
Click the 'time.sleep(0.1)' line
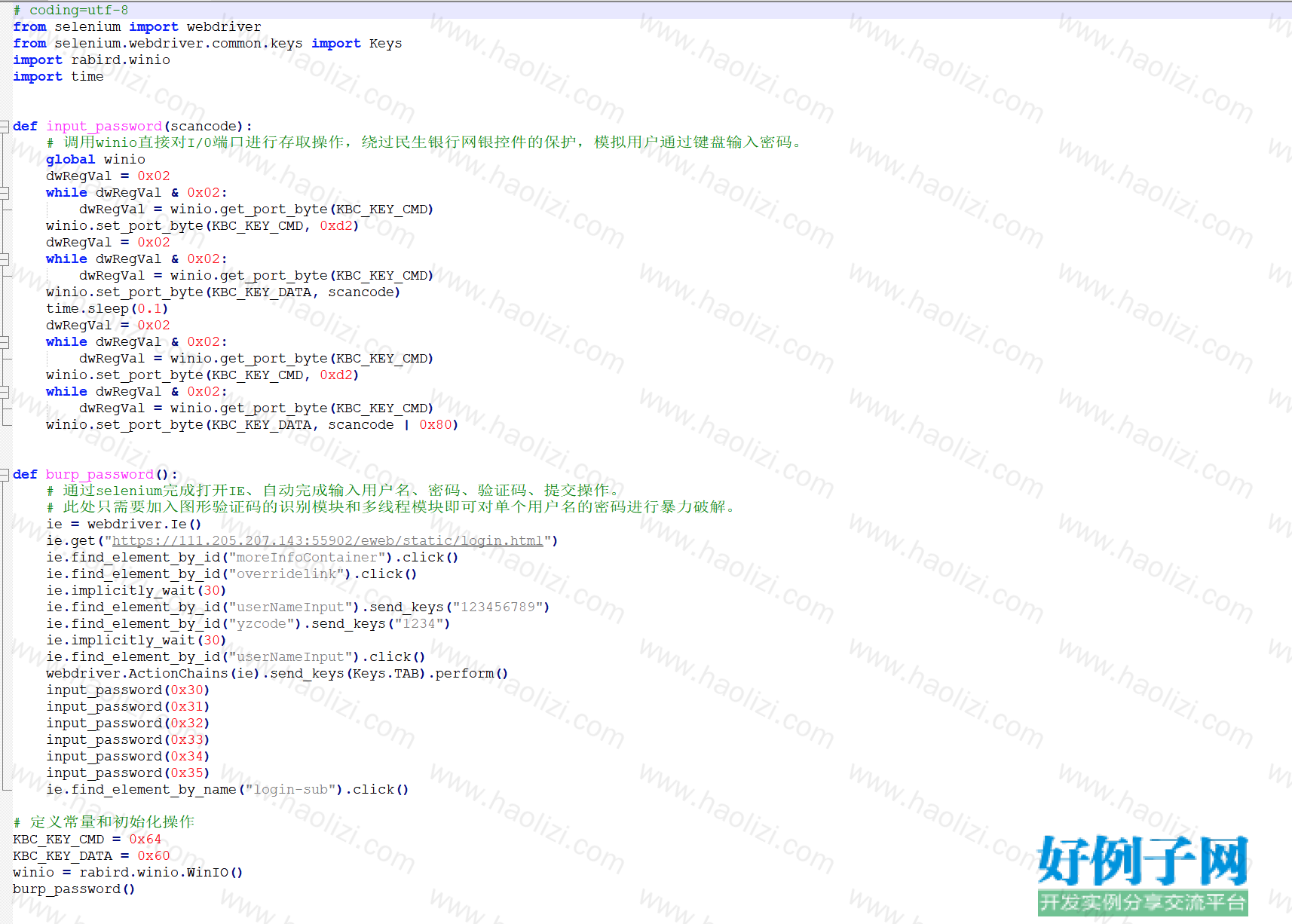pos(107,308)
